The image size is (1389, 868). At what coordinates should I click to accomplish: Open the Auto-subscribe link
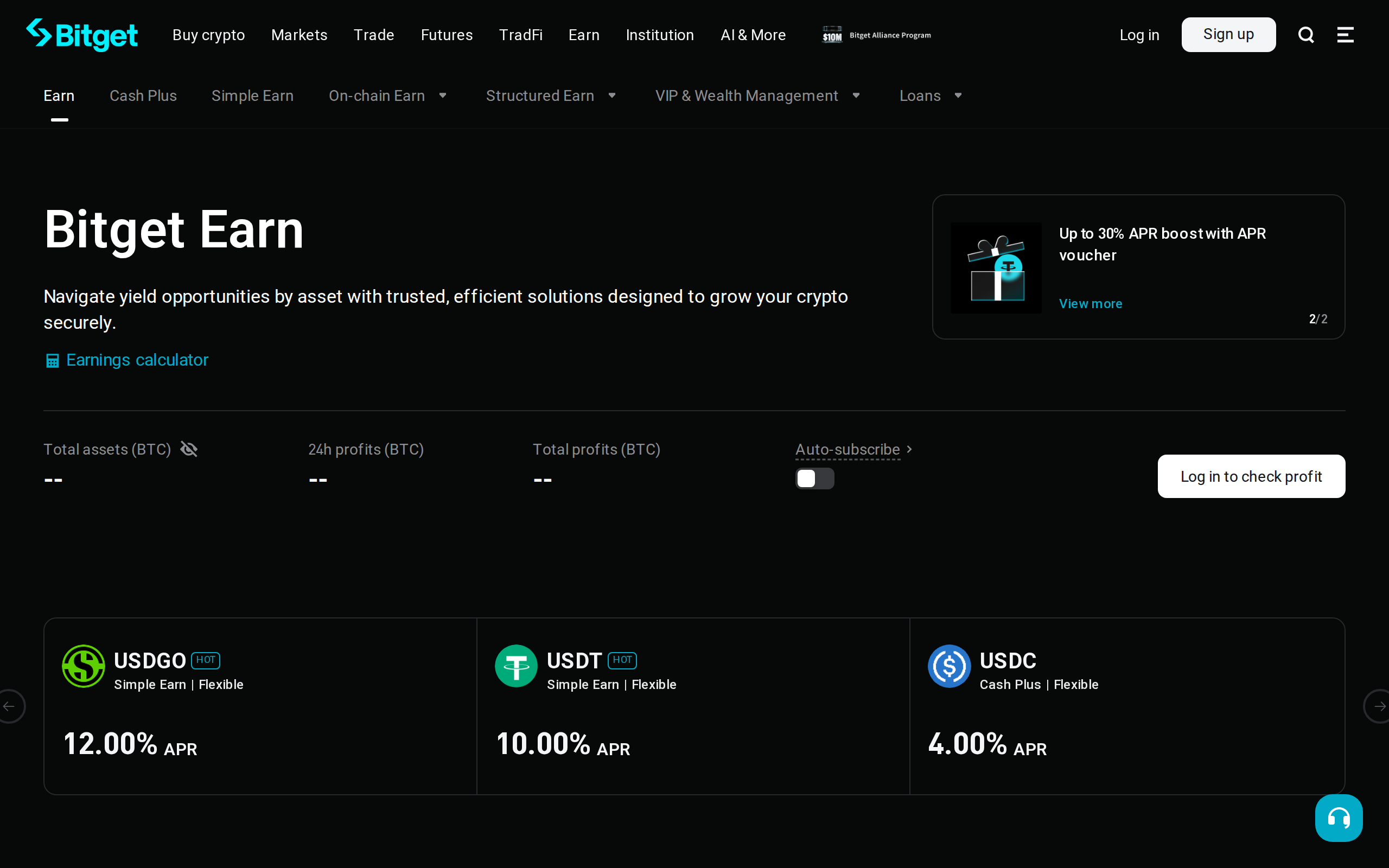point(853,449)
